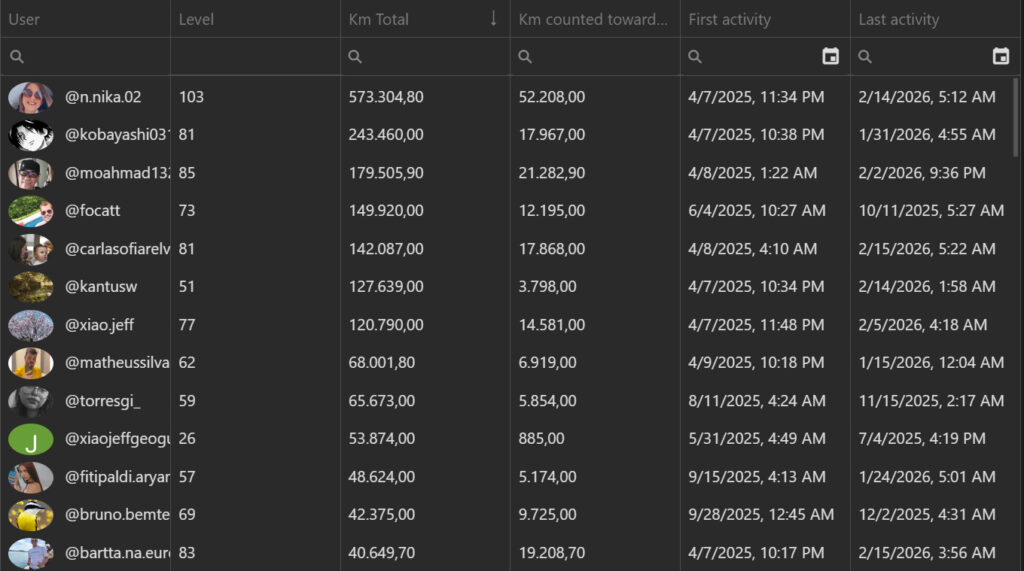Viewport: 1024px width, 571px height.
Task: Click the Level filter input field
Action: pyautogui.click(x=255, y=57)
